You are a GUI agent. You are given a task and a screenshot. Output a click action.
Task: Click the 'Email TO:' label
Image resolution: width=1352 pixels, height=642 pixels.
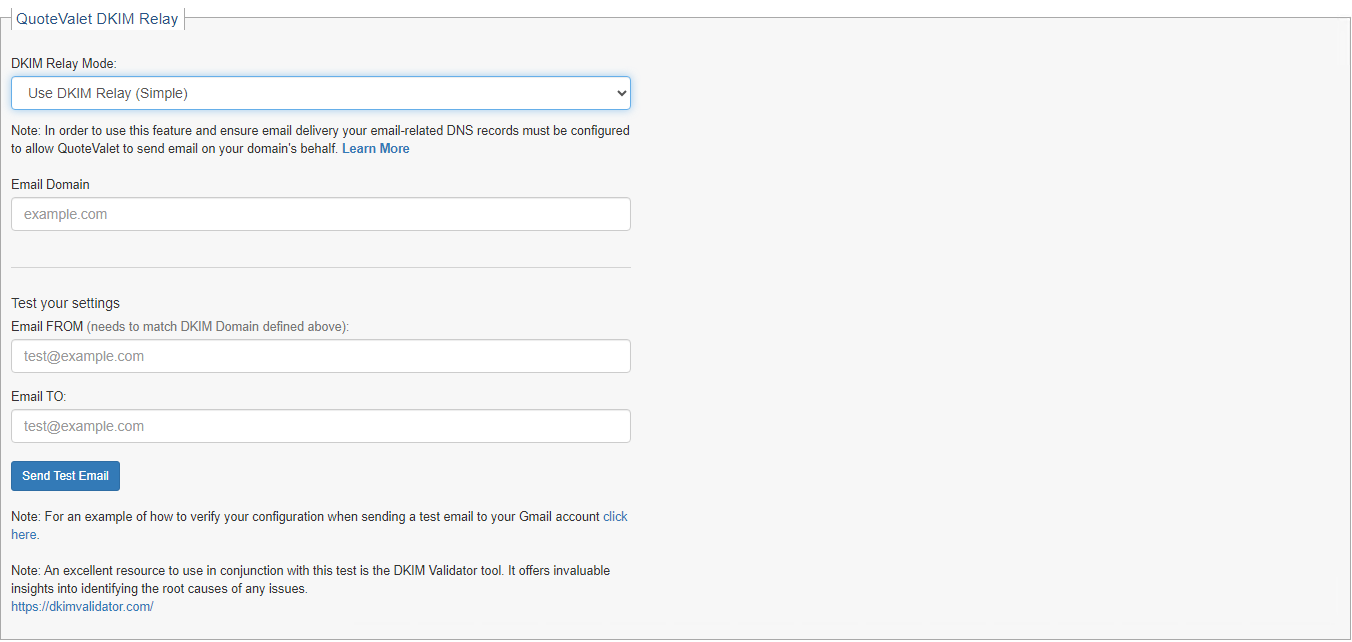pyautogui.click(x=39, y=397)
